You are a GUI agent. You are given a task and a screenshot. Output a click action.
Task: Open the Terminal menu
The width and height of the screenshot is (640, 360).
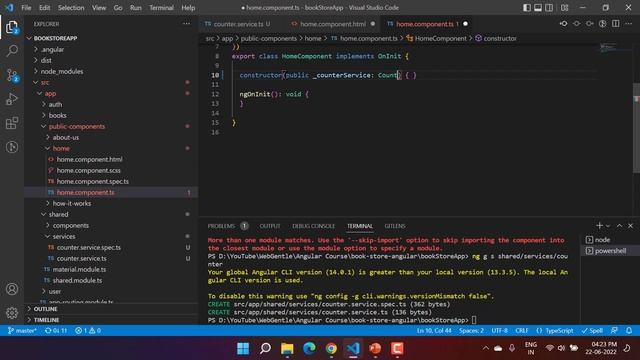161,8
